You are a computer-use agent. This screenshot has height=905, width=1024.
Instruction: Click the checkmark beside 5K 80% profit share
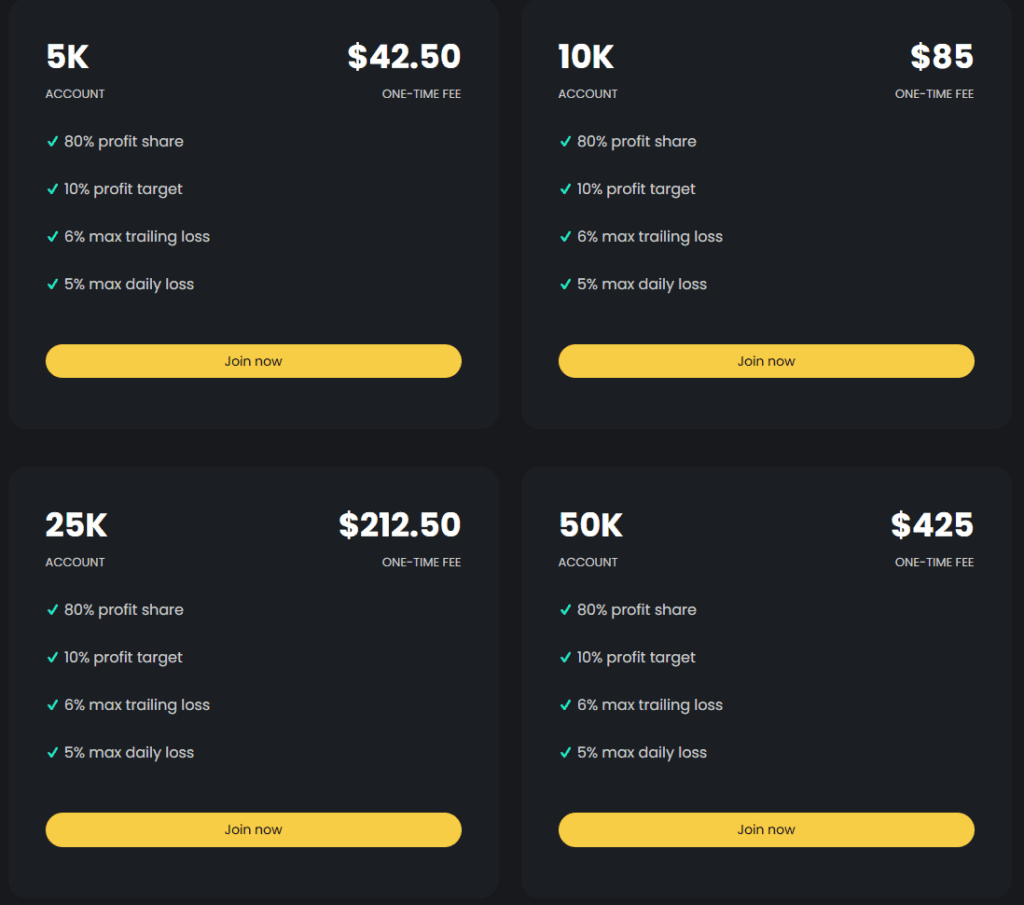[52, 142]
